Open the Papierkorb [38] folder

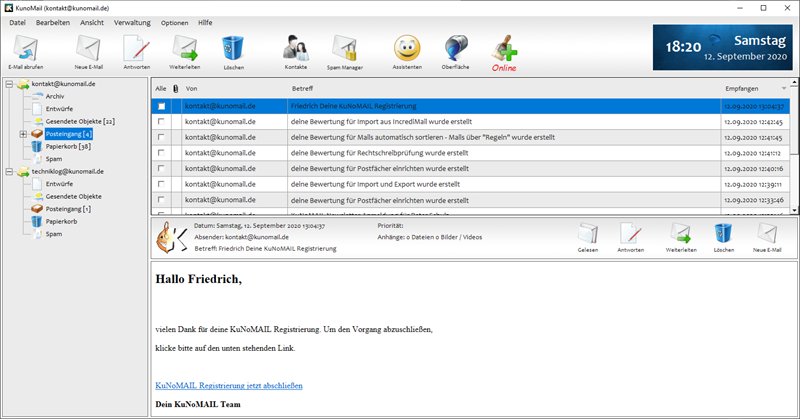click(67, 146)
